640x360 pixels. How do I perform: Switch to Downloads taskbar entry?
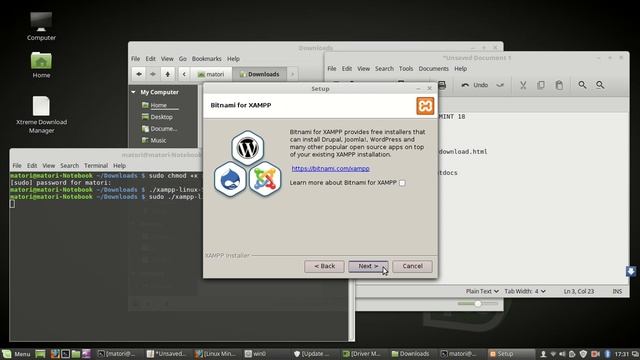[411, 354]
